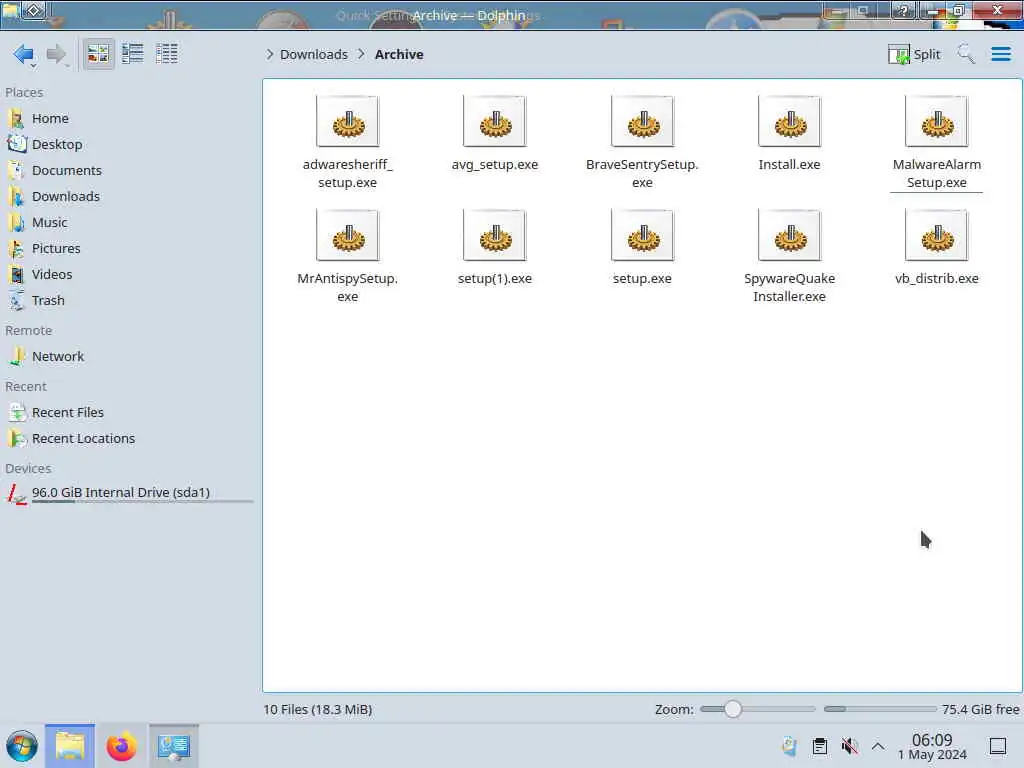Open the clipboard tray icon

820,746
